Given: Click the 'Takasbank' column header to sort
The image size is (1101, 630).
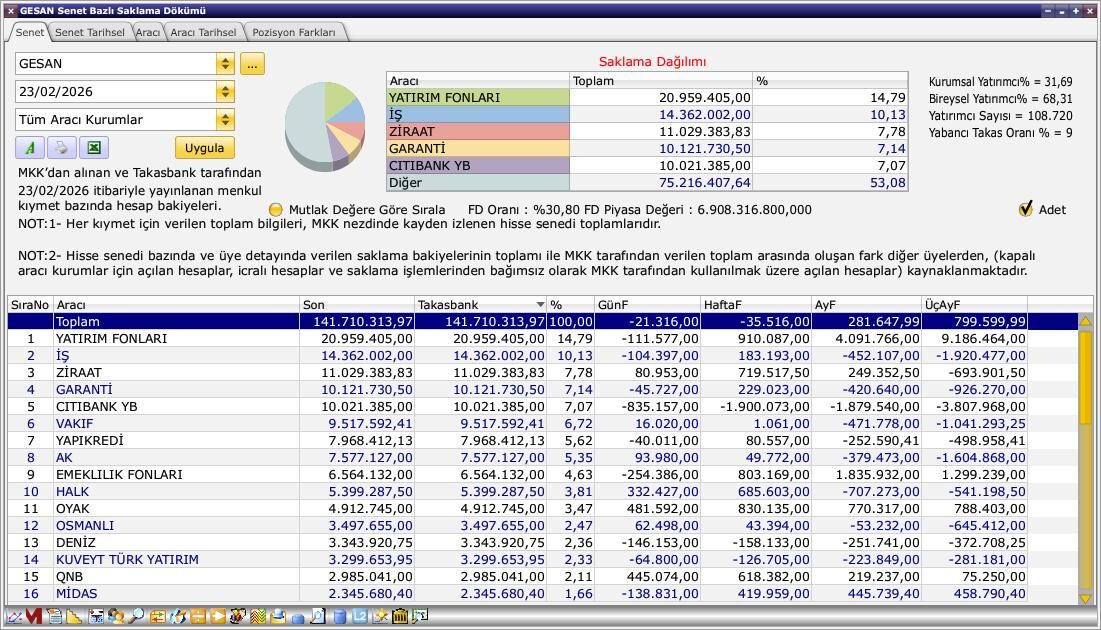Looking at the screenshot, I should [480, 304].
